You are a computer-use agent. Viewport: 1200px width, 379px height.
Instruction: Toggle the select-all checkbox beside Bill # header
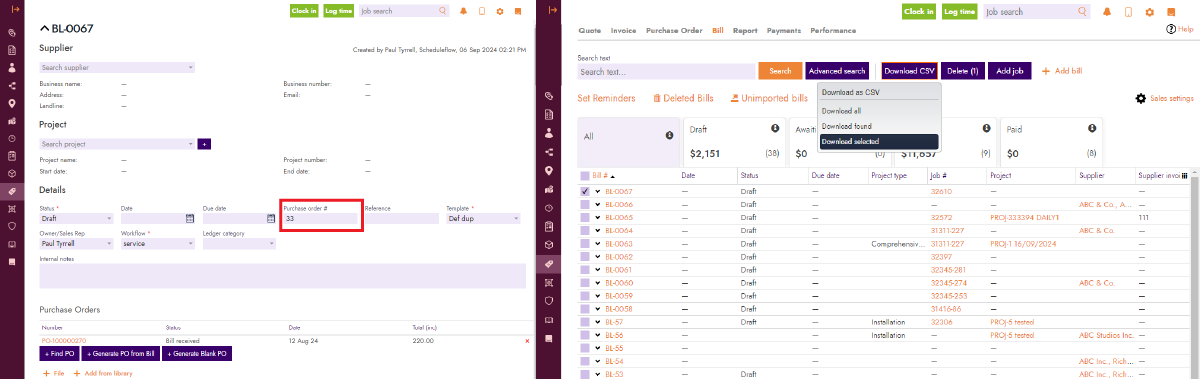click(x=585, y=175)
